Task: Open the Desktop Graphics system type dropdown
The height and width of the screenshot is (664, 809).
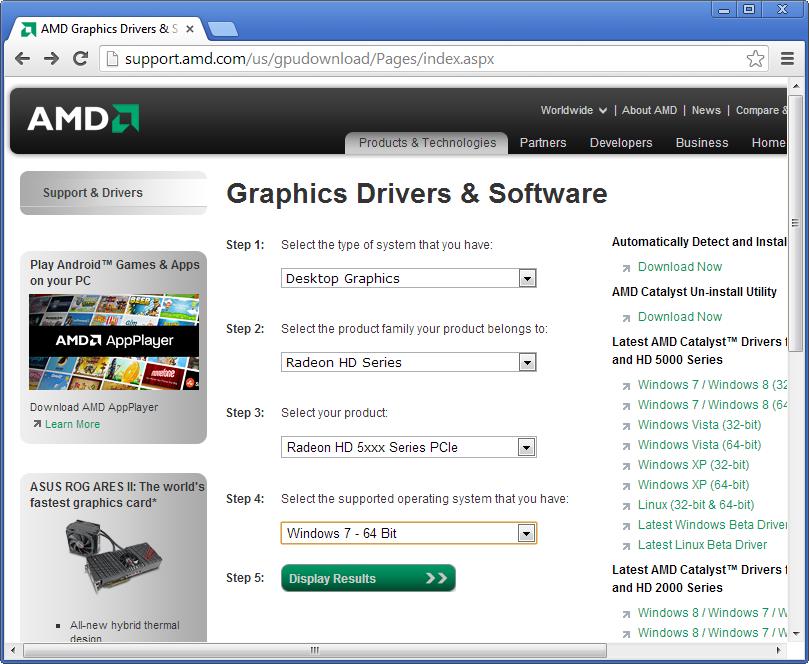Action: [409, 279]
